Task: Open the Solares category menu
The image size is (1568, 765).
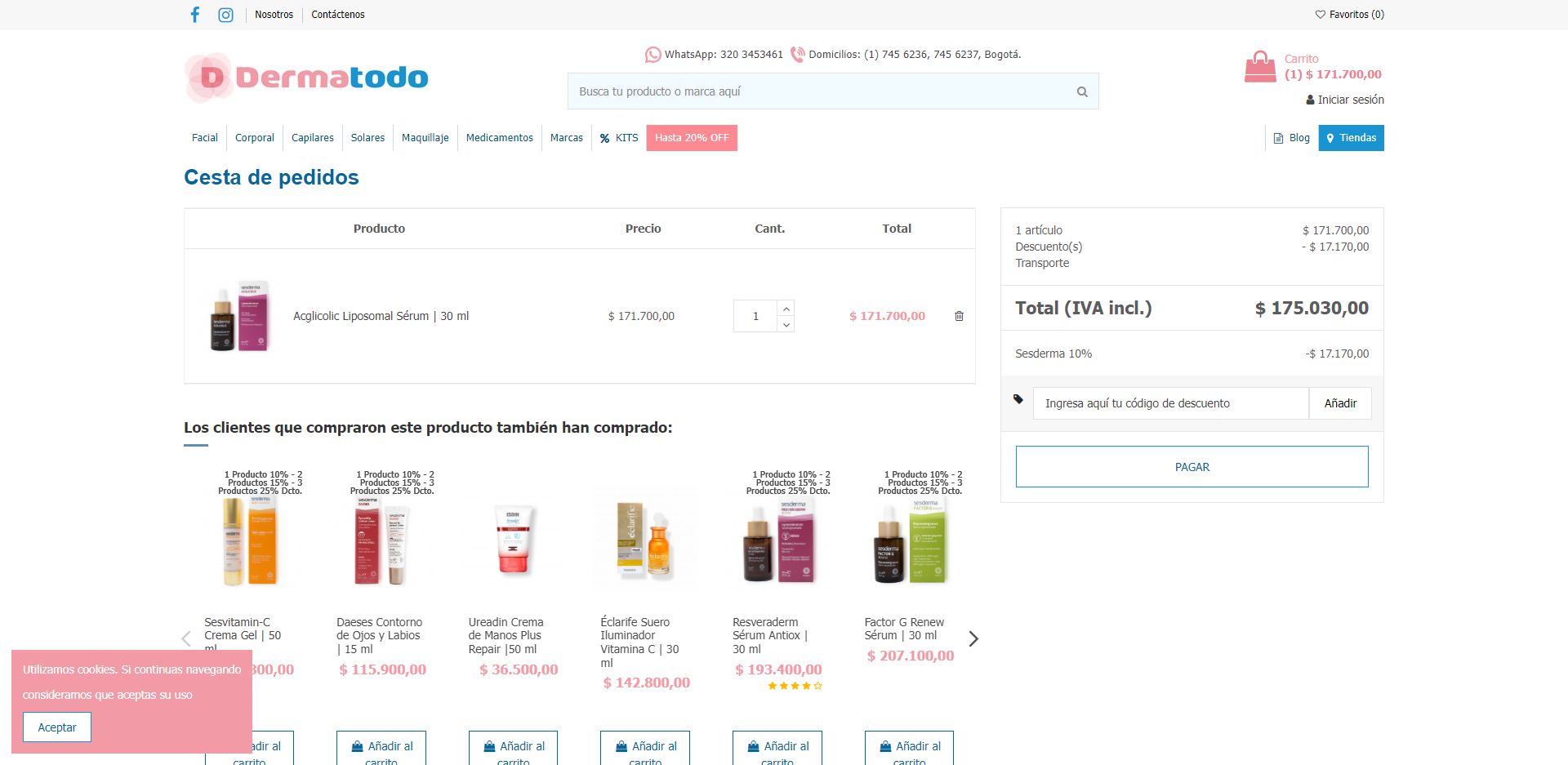Action: point(367,138)
